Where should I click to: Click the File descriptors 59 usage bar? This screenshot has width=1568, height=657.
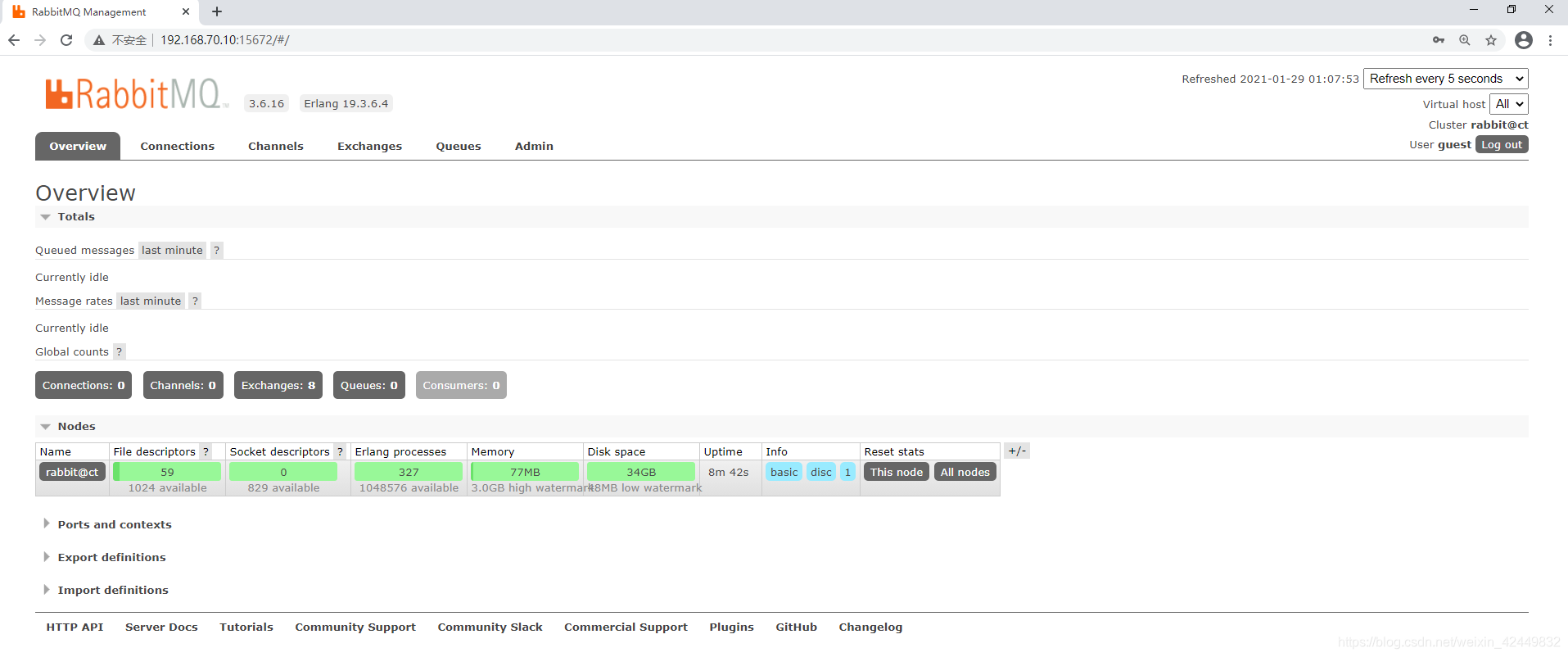(167, 473)
